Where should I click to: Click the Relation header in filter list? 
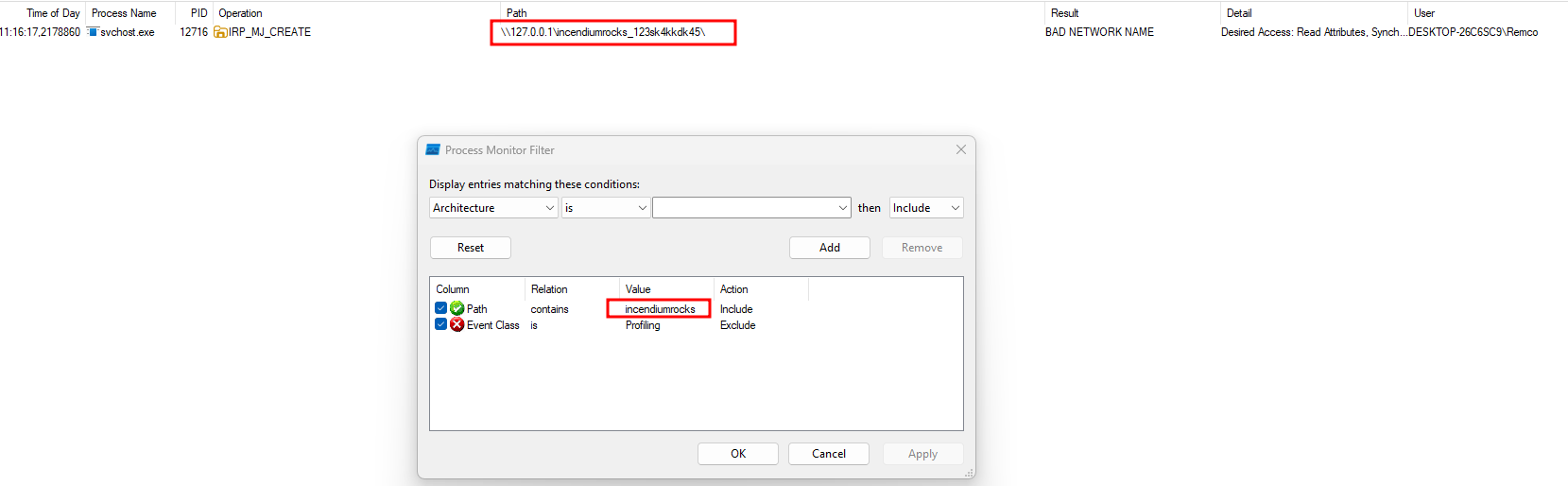coord(549,289)
